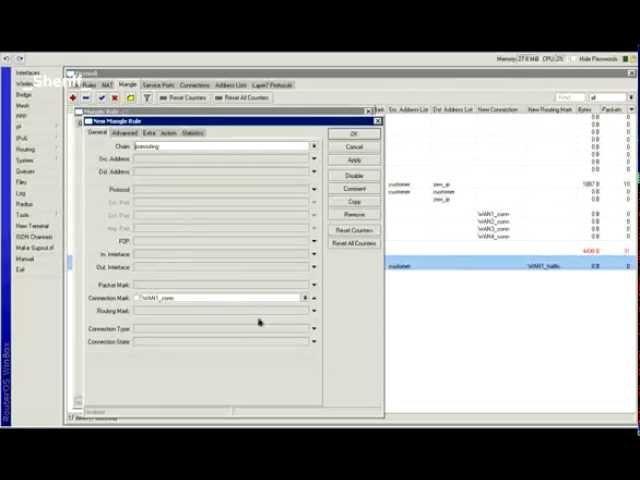Expand the Connection Type field

(314, 329)
